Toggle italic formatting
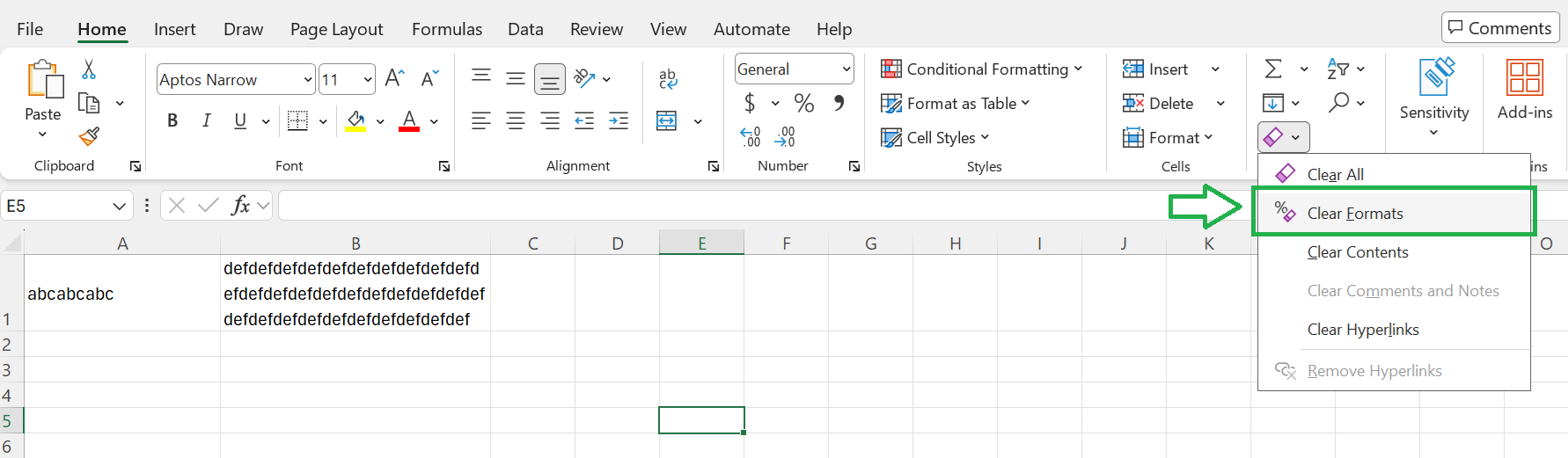Viewport: 1568px width, 458px height. point(206,120)
